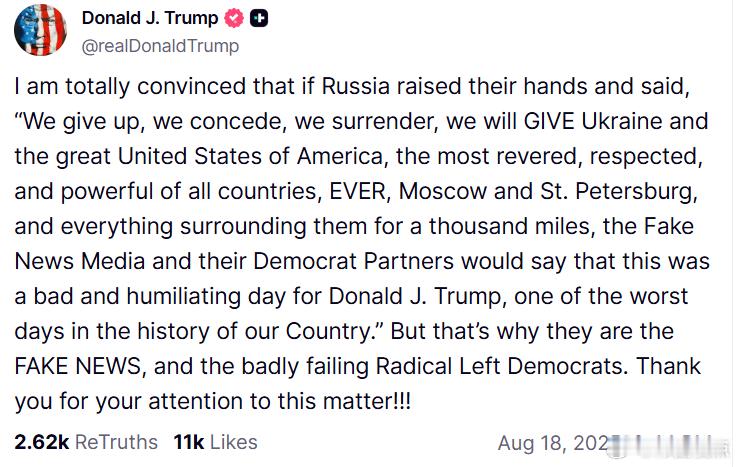Click the black plus badge icon
The image size is (738, 467).
tap(259, 18)
